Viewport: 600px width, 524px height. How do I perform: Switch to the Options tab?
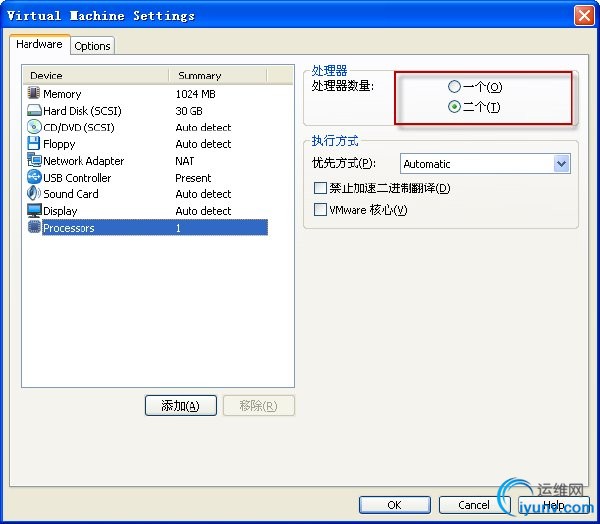92,46
